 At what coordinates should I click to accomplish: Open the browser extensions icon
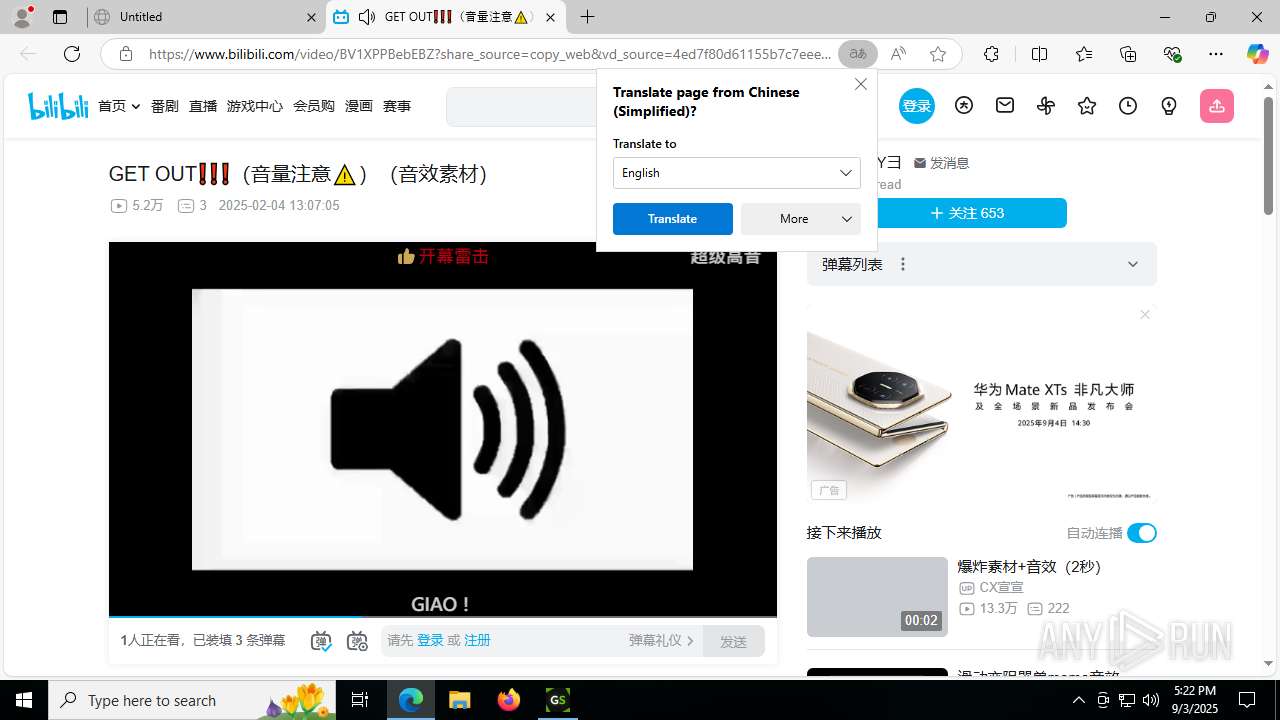991,54
